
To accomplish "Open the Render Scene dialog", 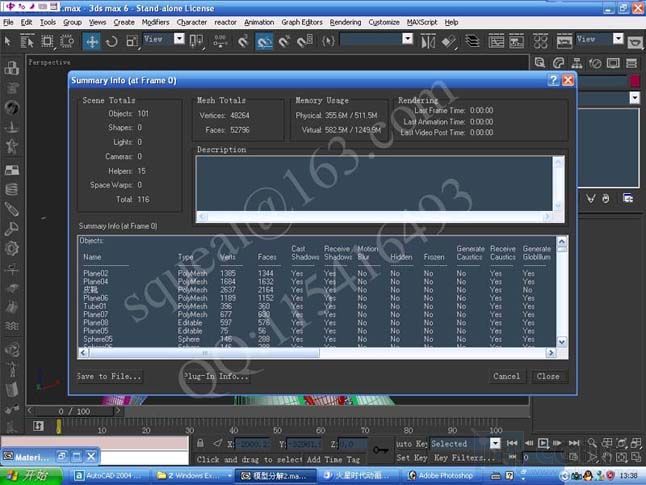I will coord(564,41).
